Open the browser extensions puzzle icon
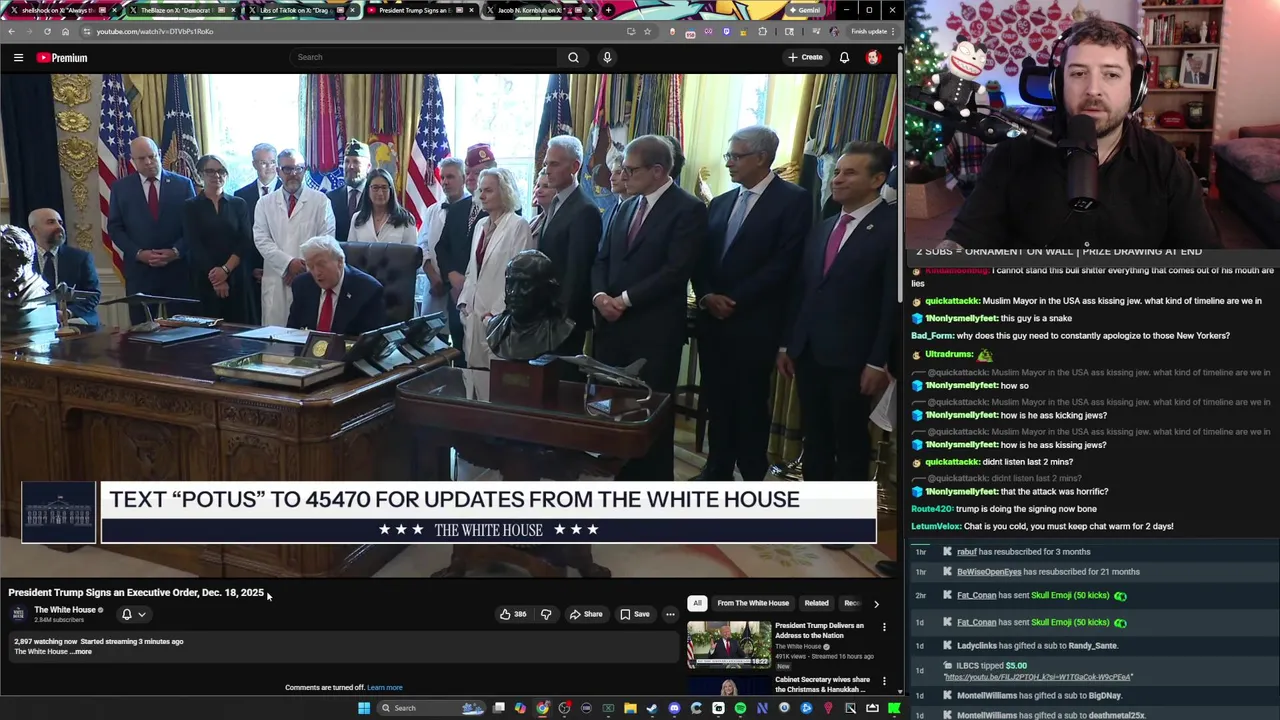 pyautogui.click(x=763, y=31)
